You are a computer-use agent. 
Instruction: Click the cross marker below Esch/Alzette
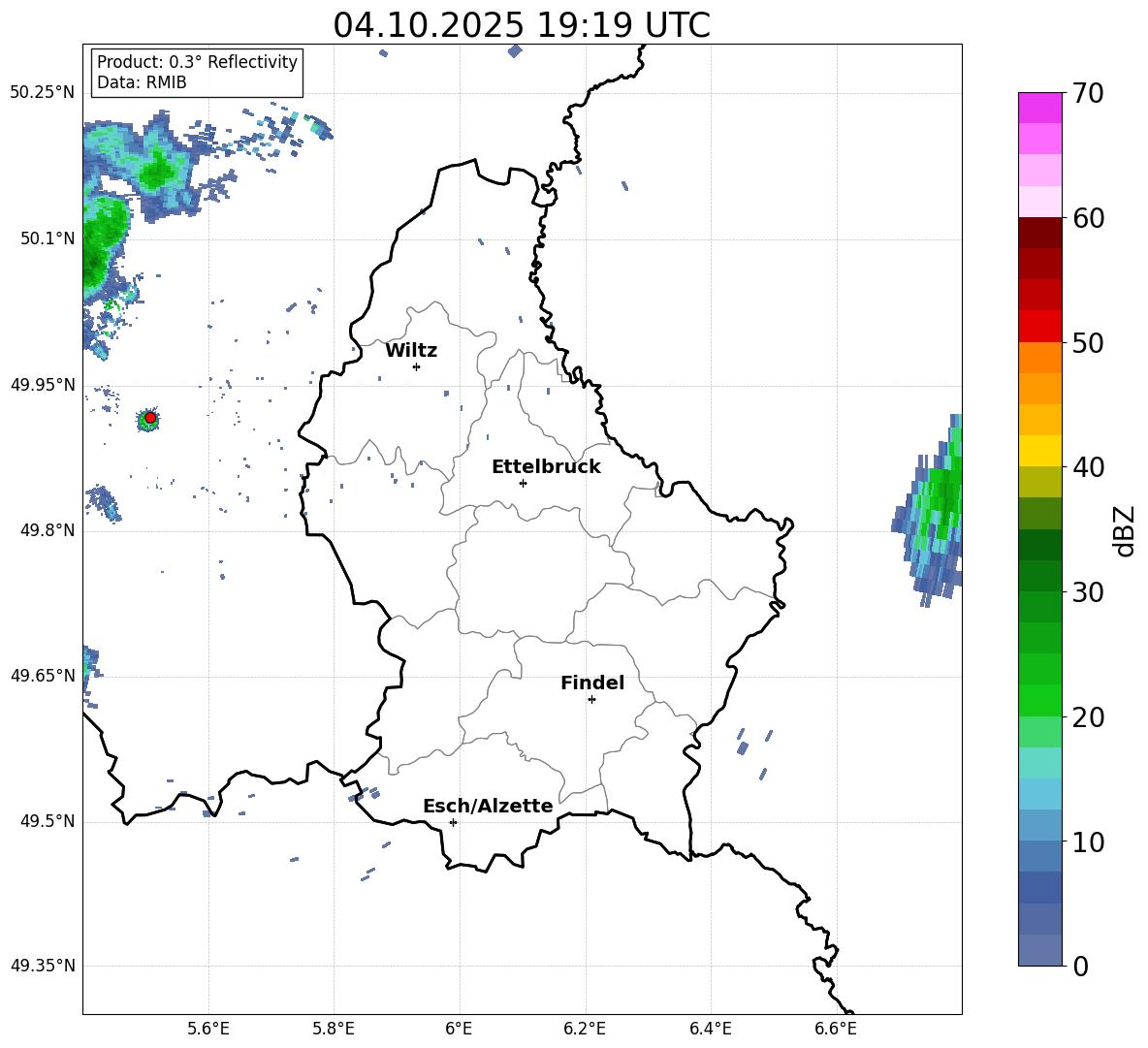point(453,822)
